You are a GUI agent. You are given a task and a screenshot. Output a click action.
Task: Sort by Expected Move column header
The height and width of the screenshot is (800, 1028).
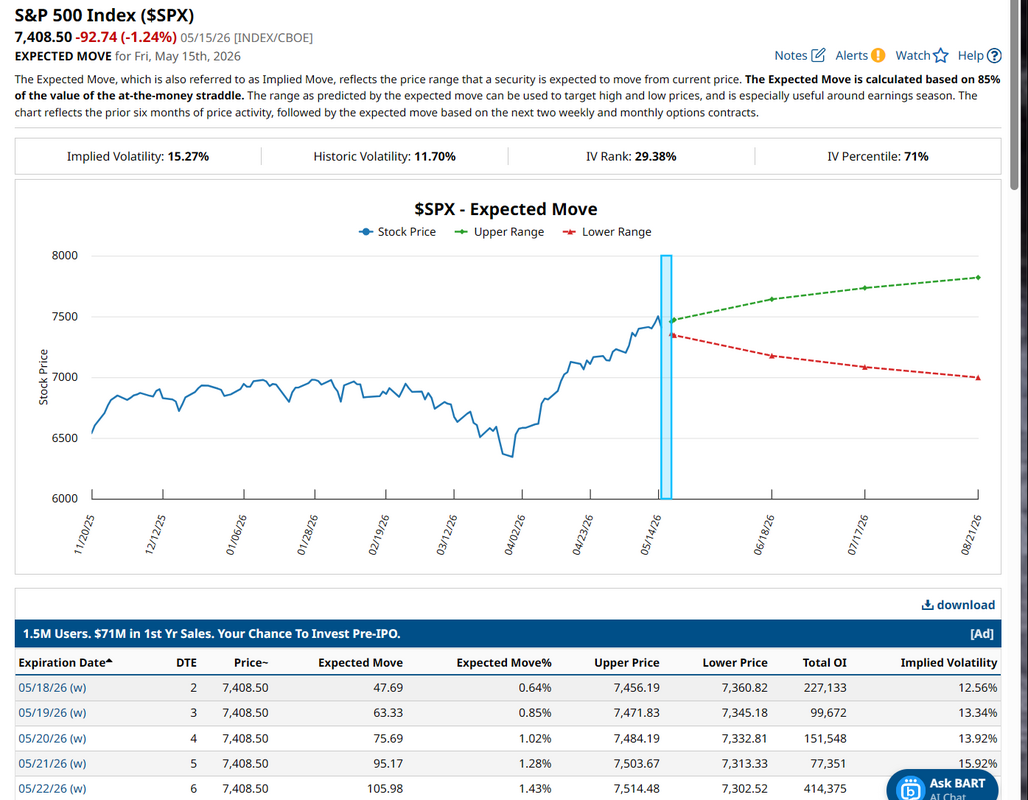click(x=361, y=662)
